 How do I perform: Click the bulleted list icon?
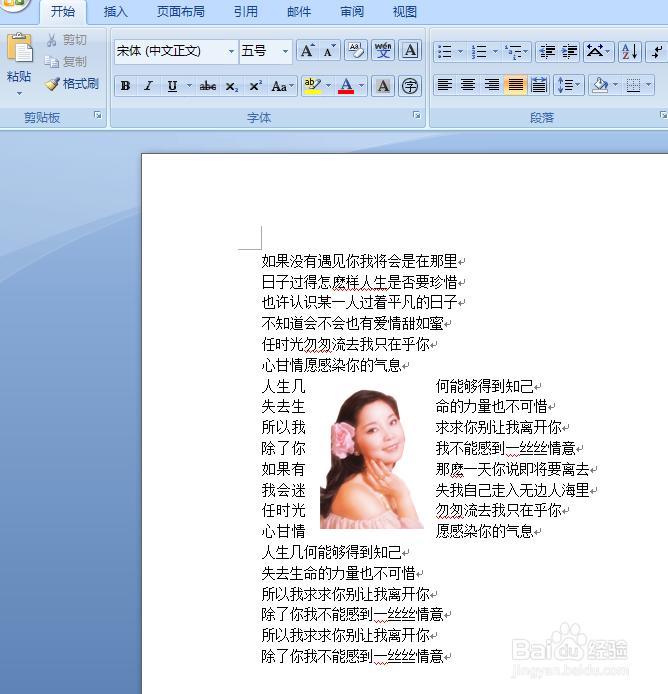coord(444,52)
